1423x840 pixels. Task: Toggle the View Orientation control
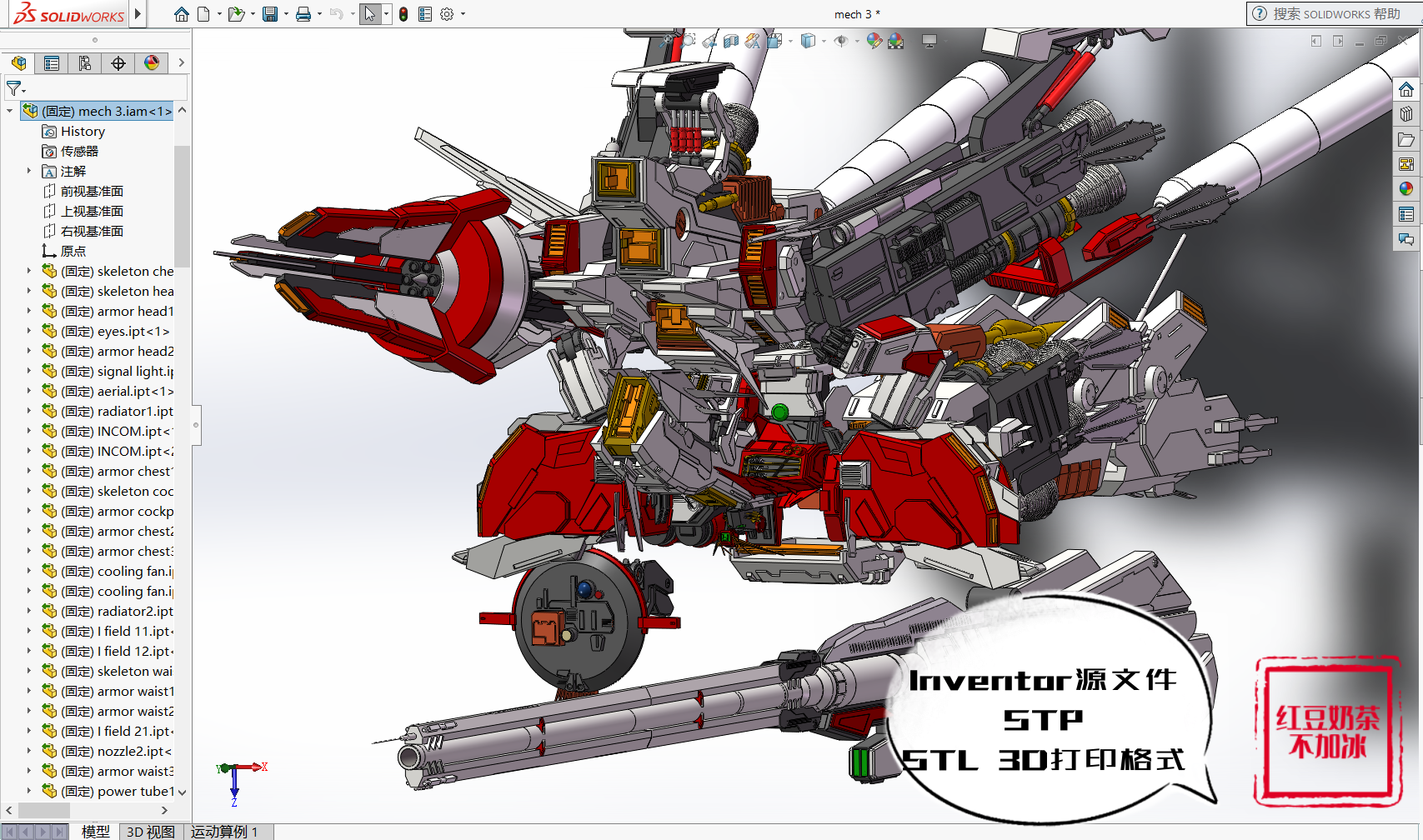[774, 40]
